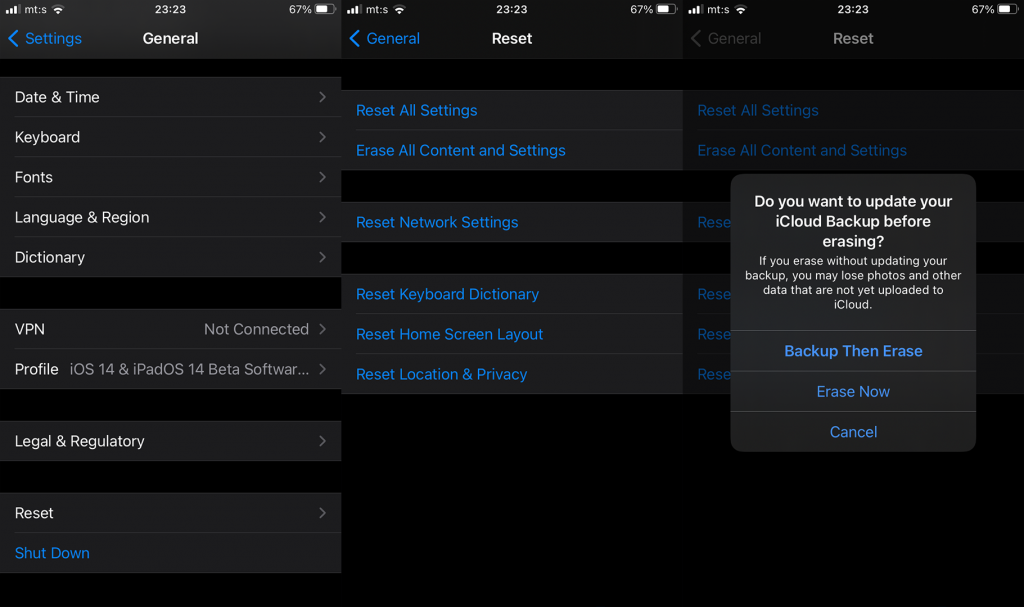Tap Reset Keyboard Dictionary
This screenshot has height=607, width=1024.
(x=447, y=294)
